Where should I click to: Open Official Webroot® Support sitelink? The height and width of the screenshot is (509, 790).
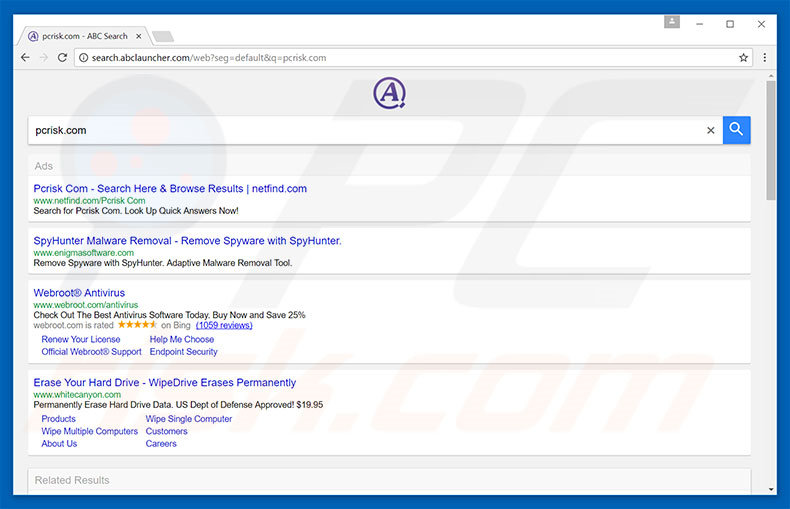point(91,352)
